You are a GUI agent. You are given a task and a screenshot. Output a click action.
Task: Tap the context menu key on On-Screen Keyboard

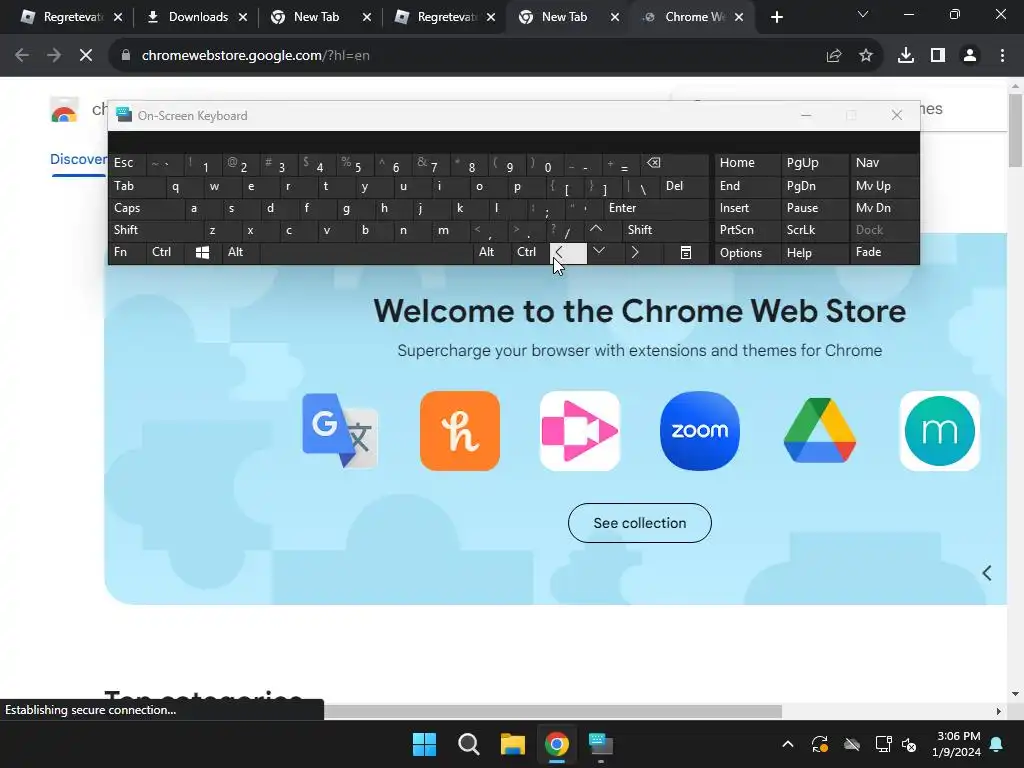(x=686, y=252)
